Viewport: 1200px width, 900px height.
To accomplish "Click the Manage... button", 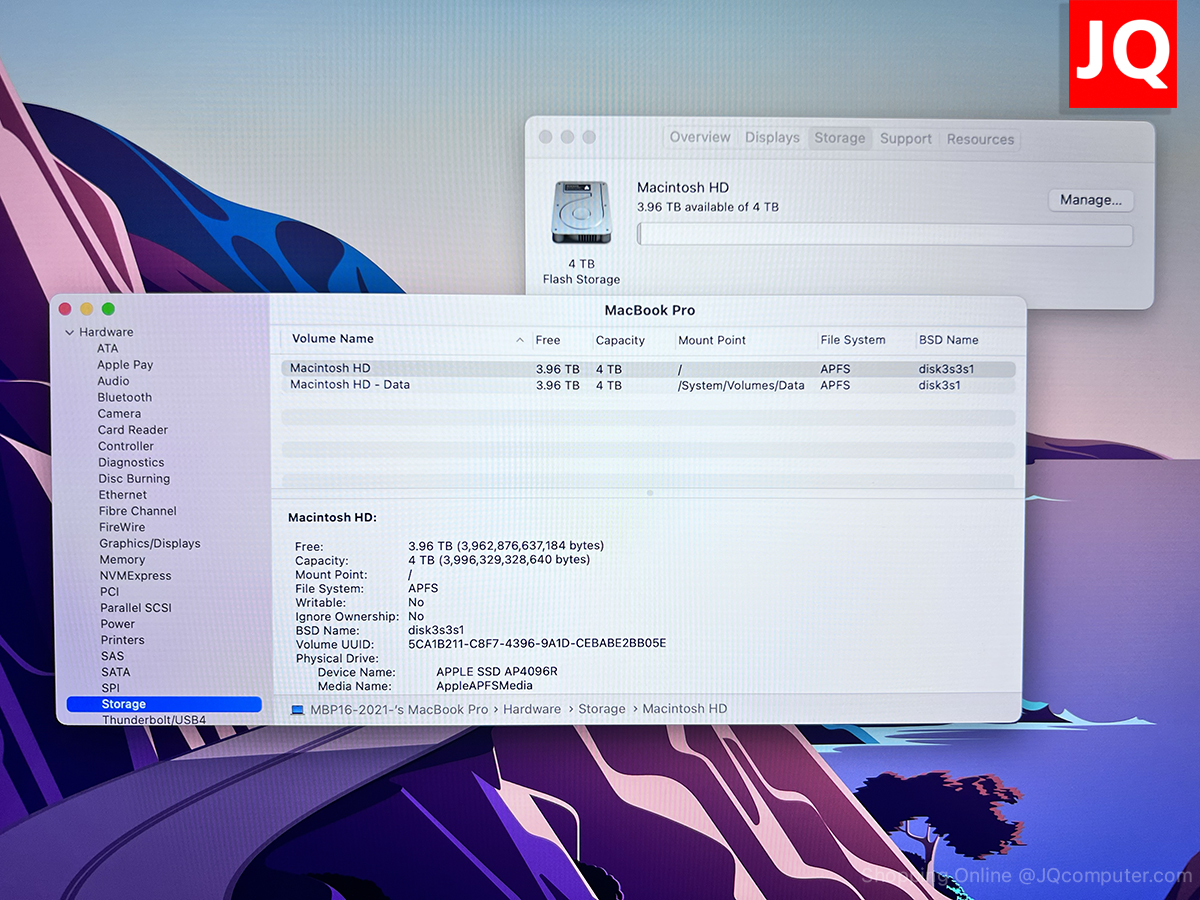I will pos(1091,200).
